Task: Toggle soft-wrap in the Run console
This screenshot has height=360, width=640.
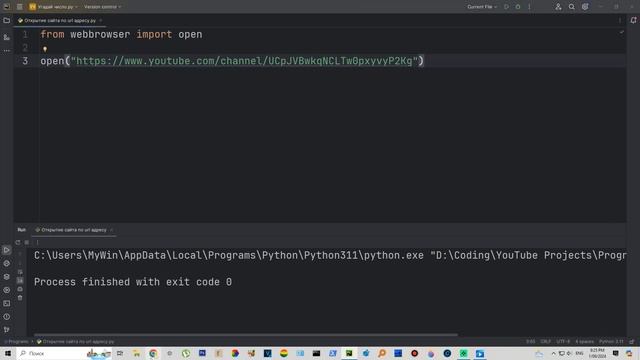Action: point(20,272)
